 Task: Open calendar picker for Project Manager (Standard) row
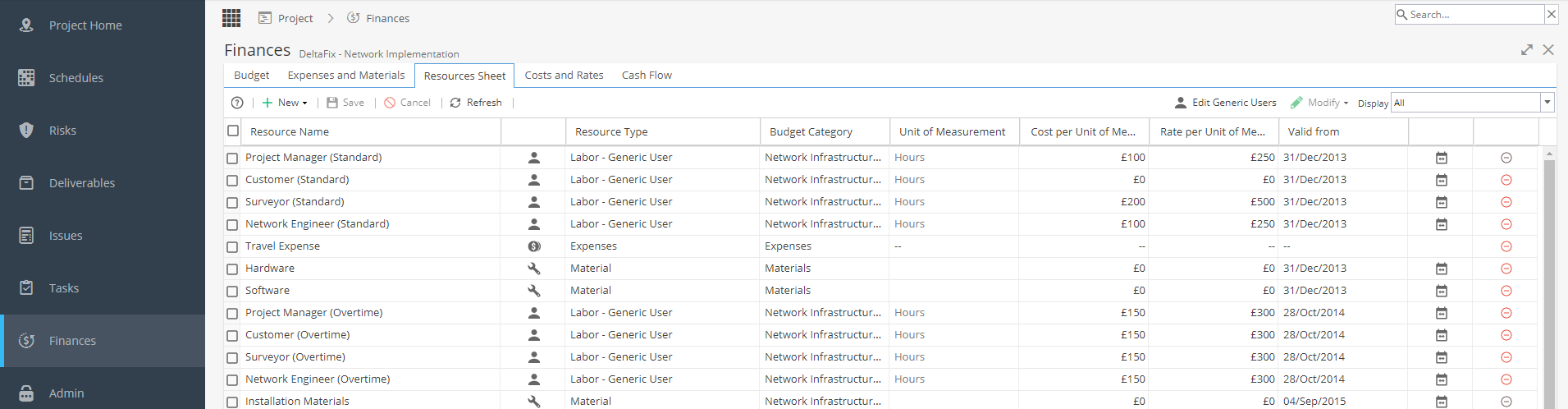tap(1442, 158)
